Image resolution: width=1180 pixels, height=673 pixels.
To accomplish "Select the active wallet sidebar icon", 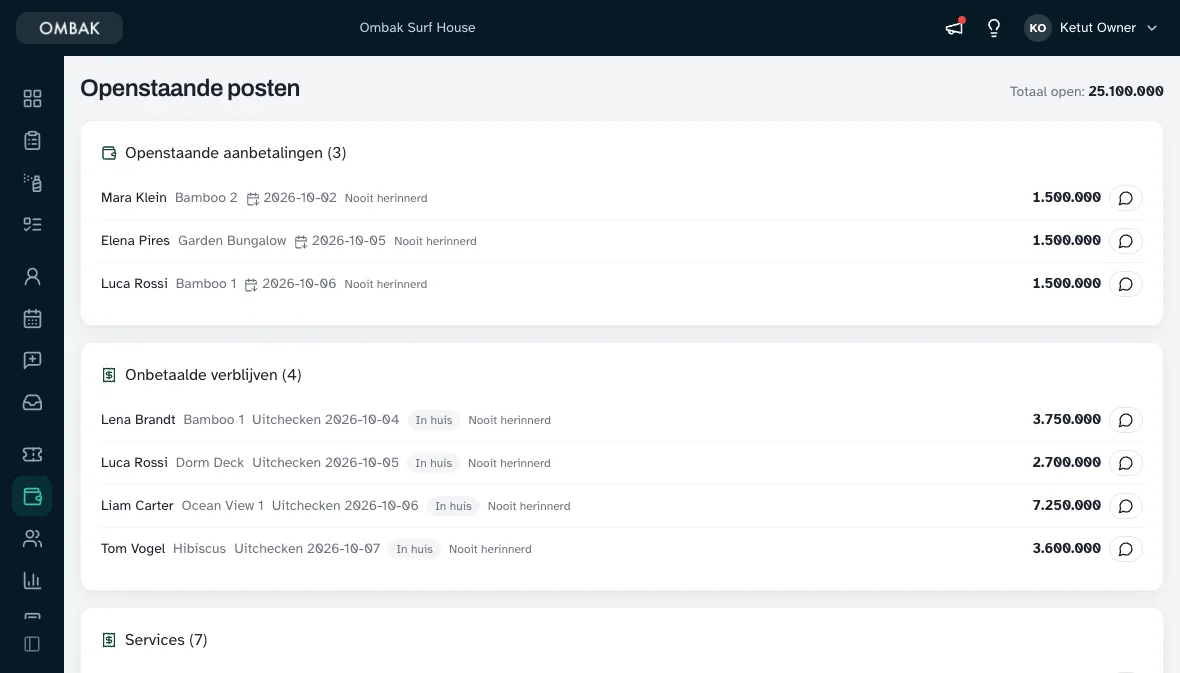I will coord(32,497).
